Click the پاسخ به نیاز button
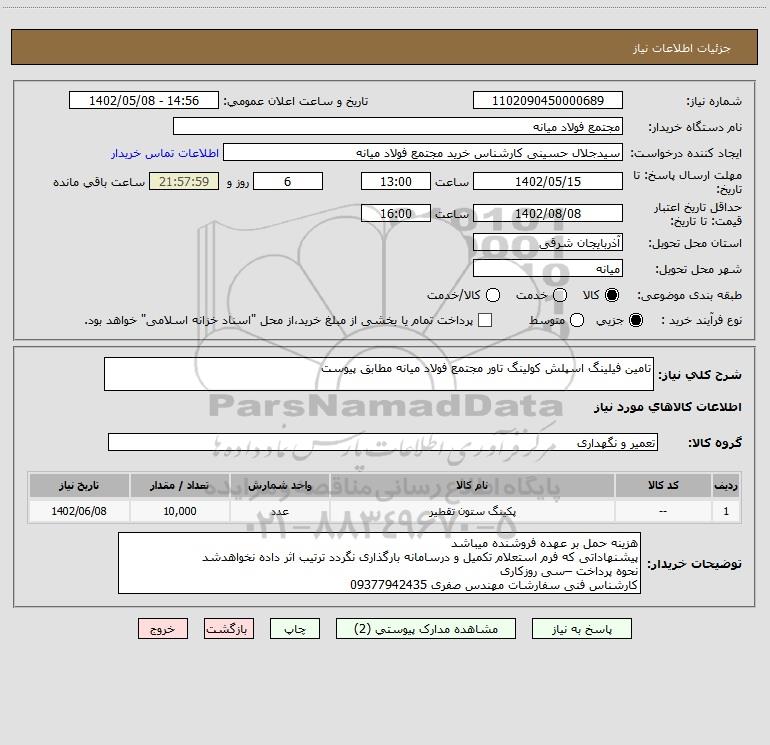This screenshot has height=745, width=770. click(581, 629)
